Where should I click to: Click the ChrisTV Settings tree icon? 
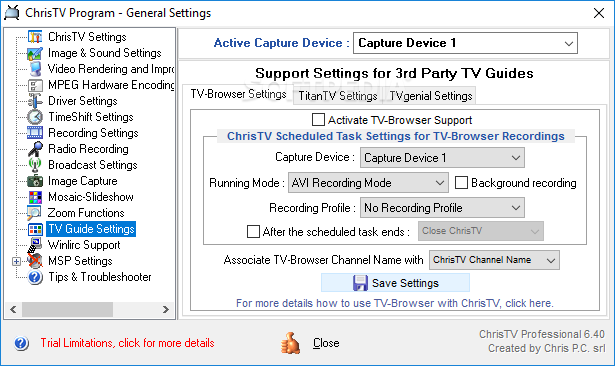point(35,37)
